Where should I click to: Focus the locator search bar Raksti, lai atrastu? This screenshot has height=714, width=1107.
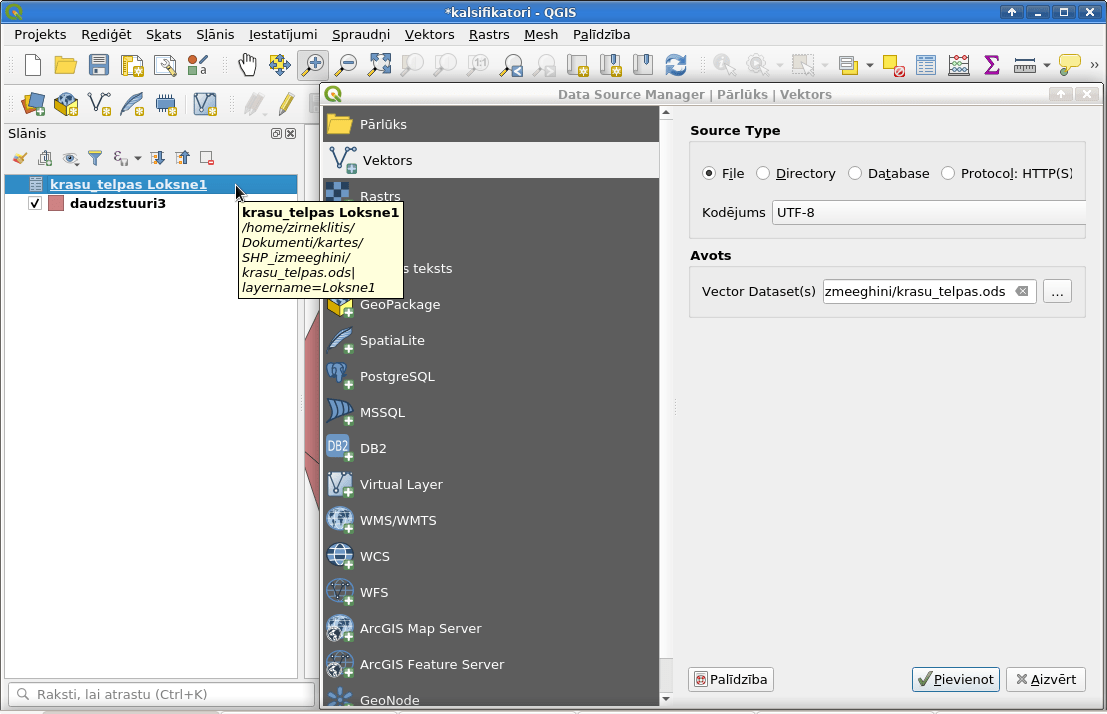tap(161, 694)
